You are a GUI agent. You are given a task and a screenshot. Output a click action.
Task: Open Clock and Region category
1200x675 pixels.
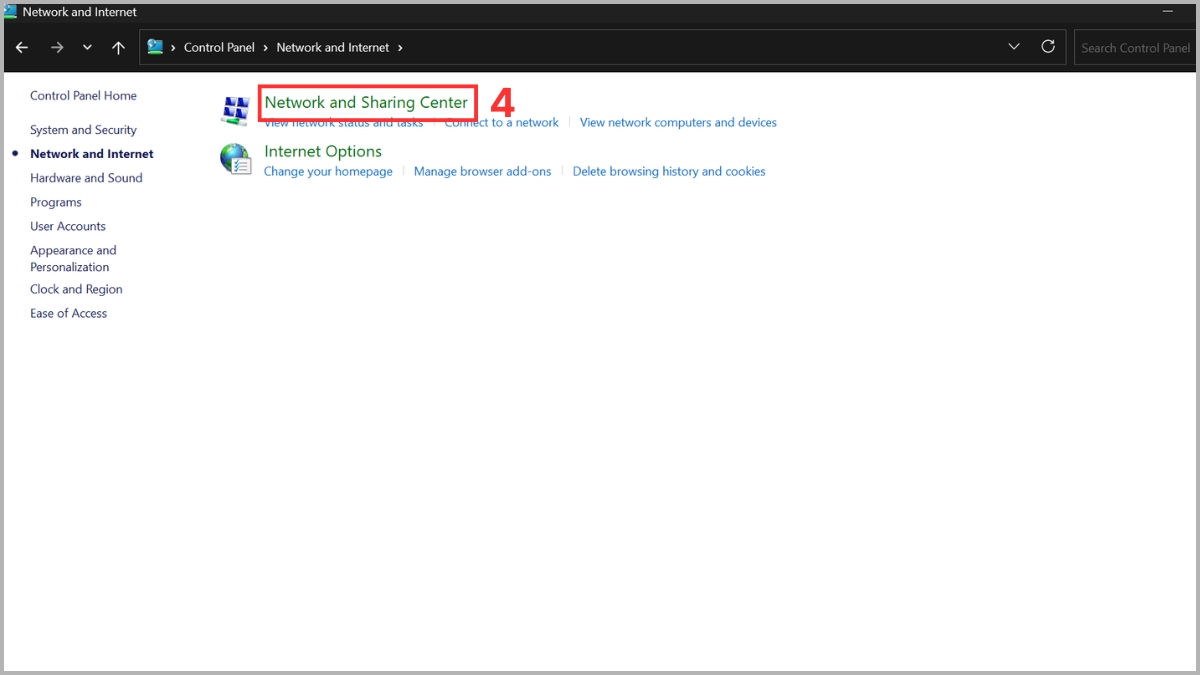76,289
